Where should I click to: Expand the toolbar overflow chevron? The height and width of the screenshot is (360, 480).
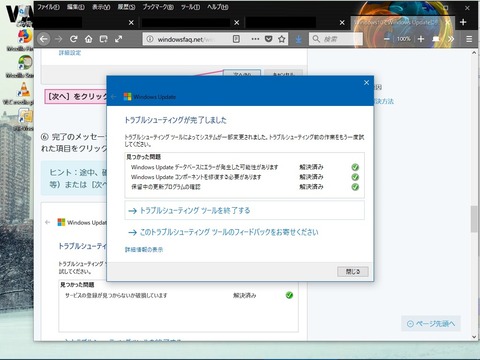tap(451, 39)
